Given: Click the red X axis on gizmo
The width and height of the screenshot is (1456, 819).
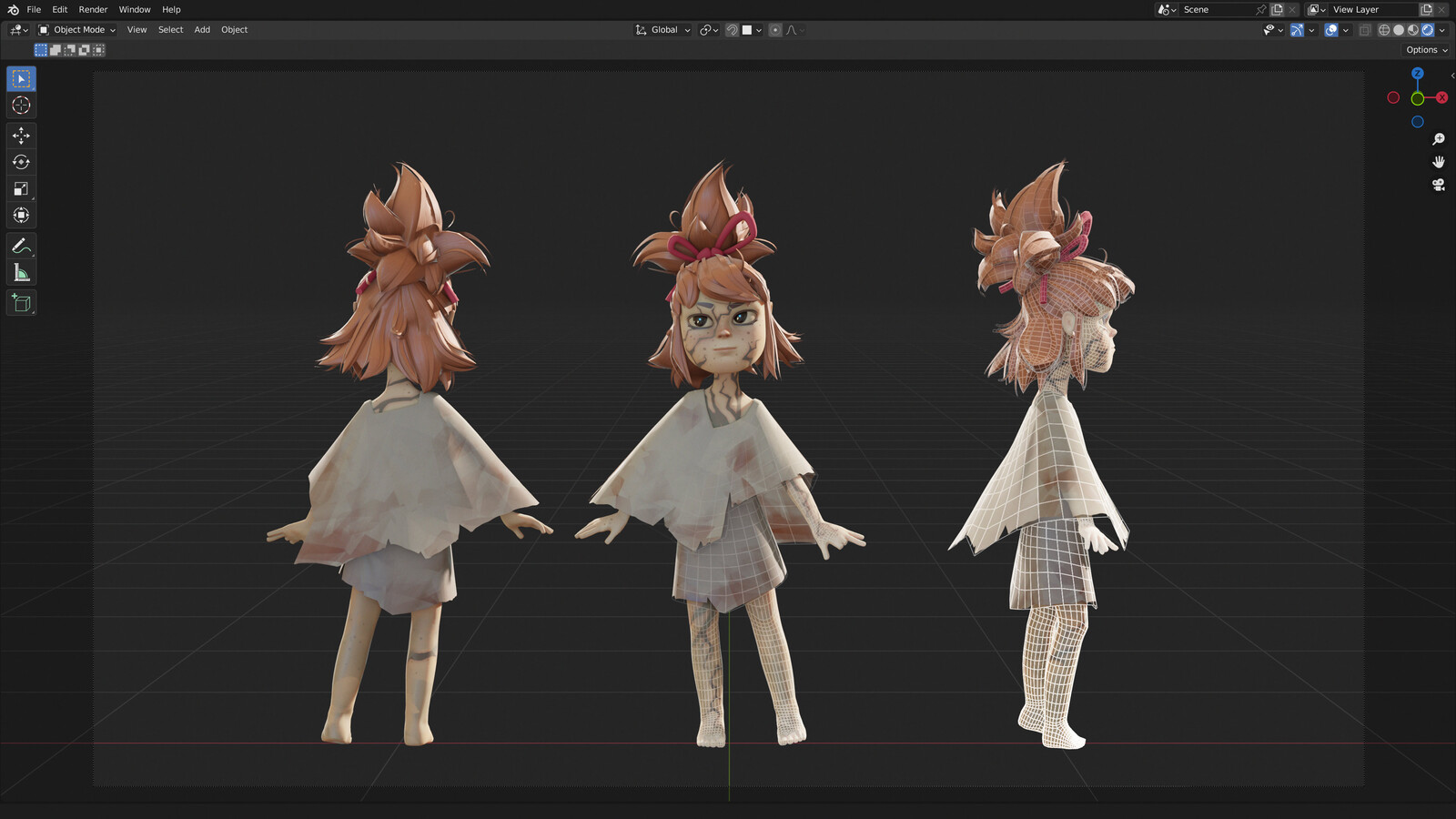Looking at the screenshot, I should (1441, 97).
